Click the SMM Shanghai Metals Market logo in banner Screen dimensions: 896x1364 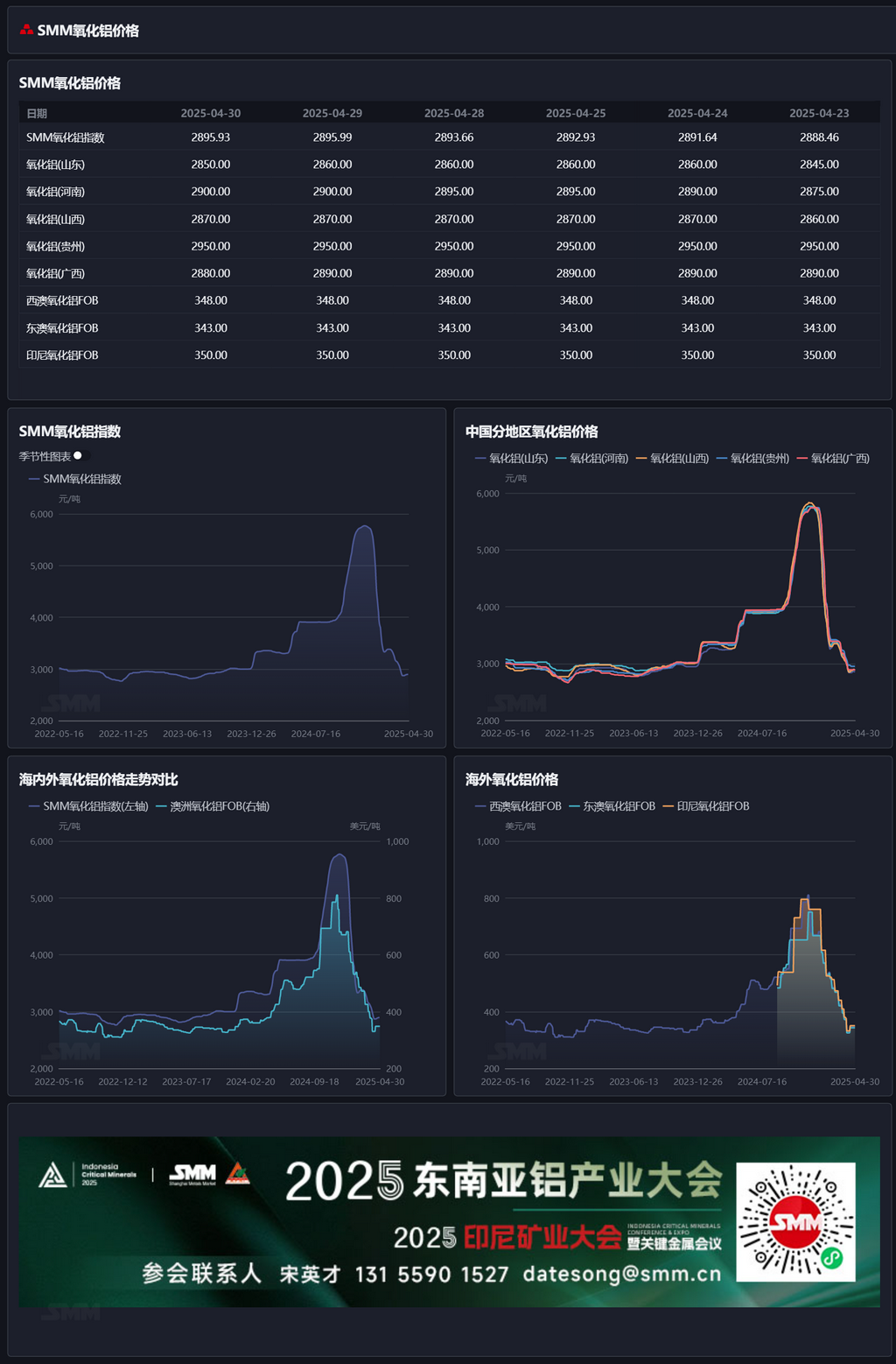(x=192, y=1175)
